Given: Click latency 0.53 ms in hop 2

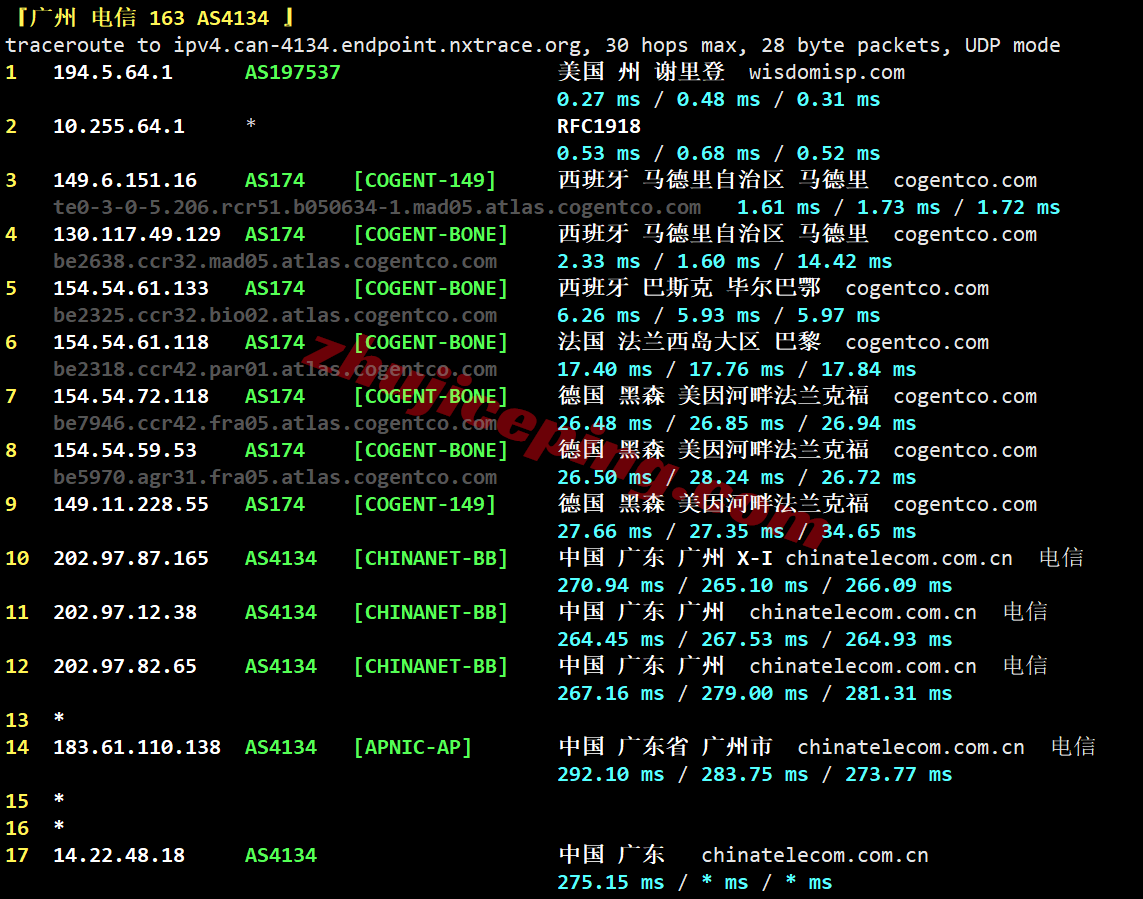Looking at the screenshot, I should click(598, 153).
